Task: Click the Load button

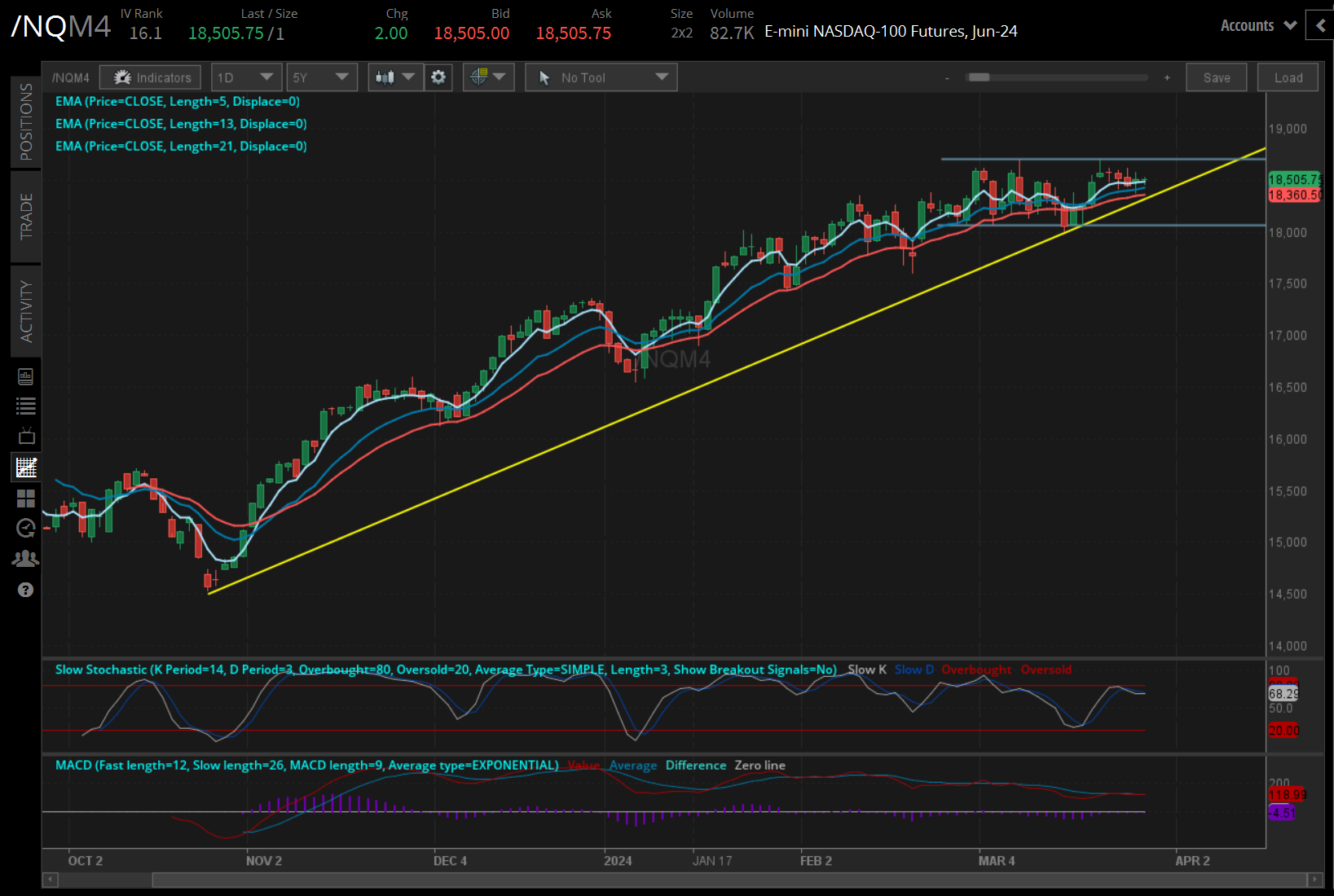Action: tap(1288, 77)
